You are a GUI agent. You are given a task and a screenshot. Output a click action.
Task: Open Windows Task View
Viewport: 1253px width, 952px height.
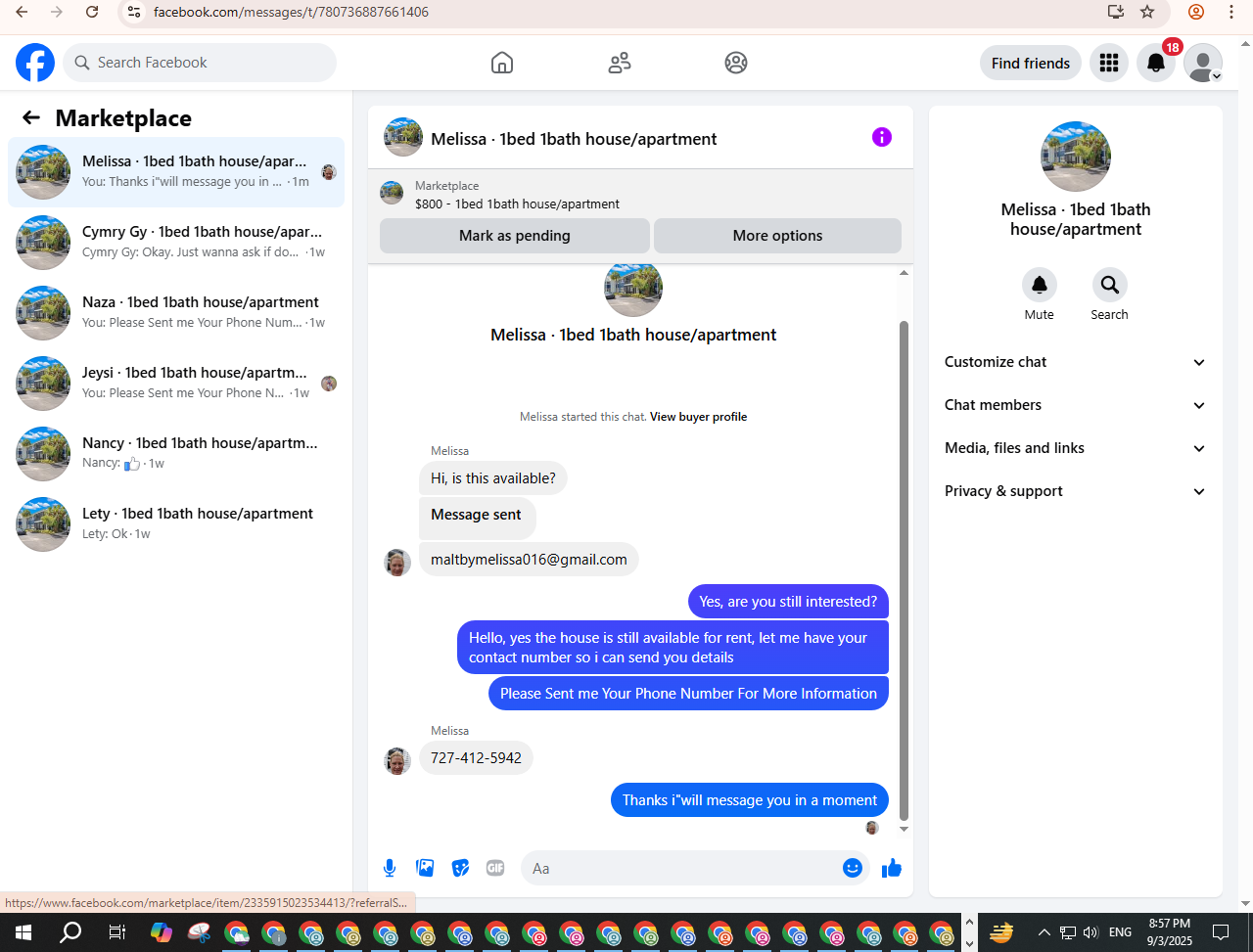pos(116,932)
